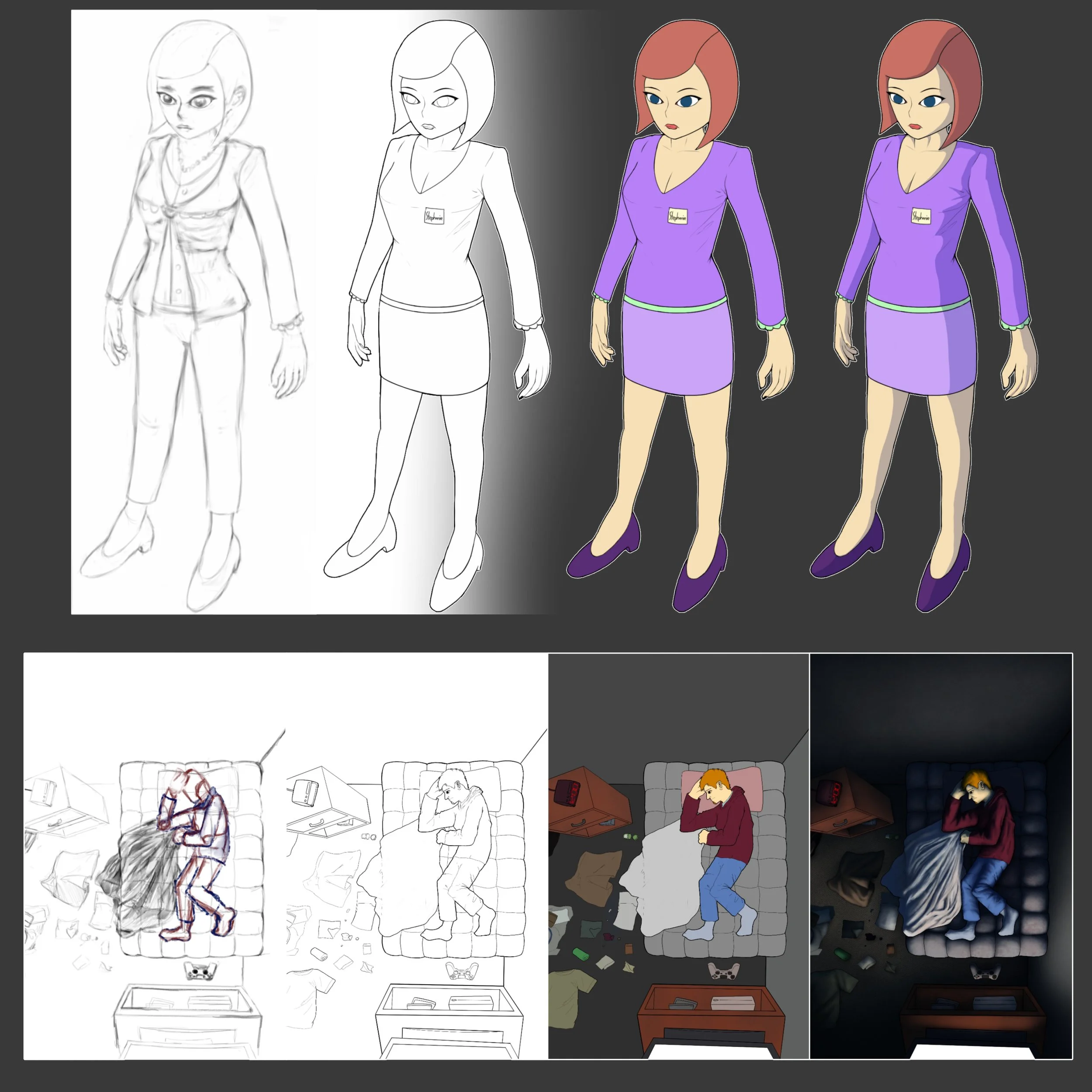The height and width of the screenshot is (1092, 1092).
Task: Click the bedroom line art panel
Action: [x=416, y=856]
